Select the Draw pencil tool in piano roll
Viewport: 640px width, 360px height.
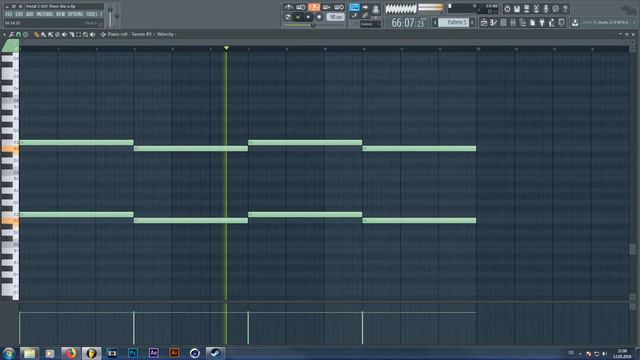pyautogui.click(x=36, y=35)
